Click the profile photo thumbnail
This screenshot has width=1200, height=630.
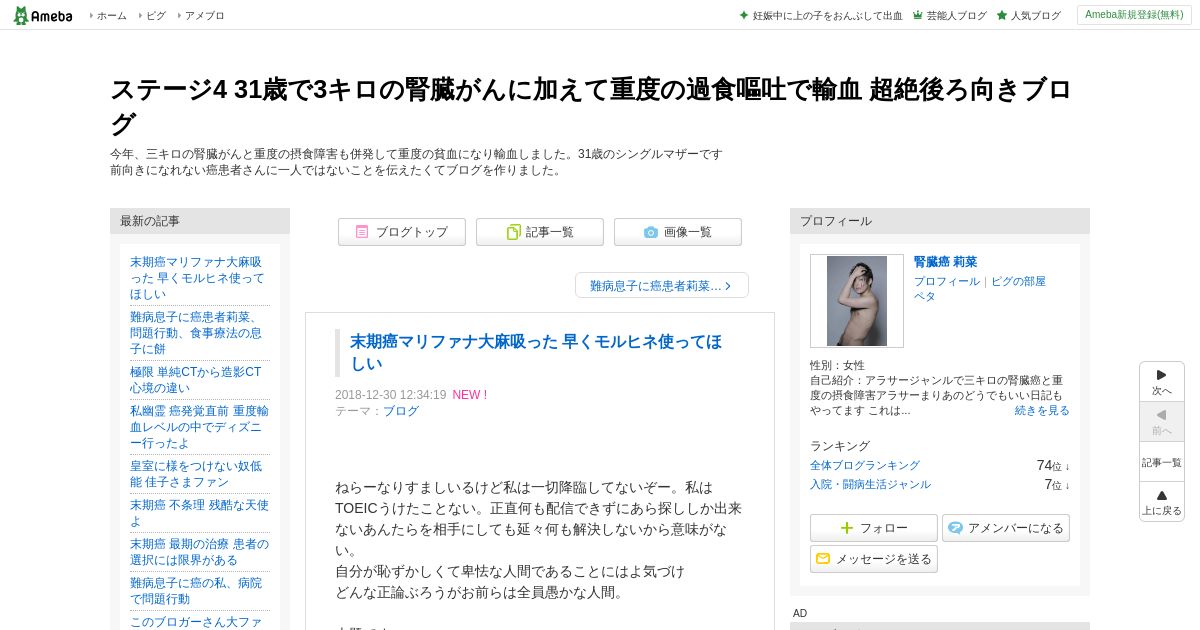click(x=857, y=301)
